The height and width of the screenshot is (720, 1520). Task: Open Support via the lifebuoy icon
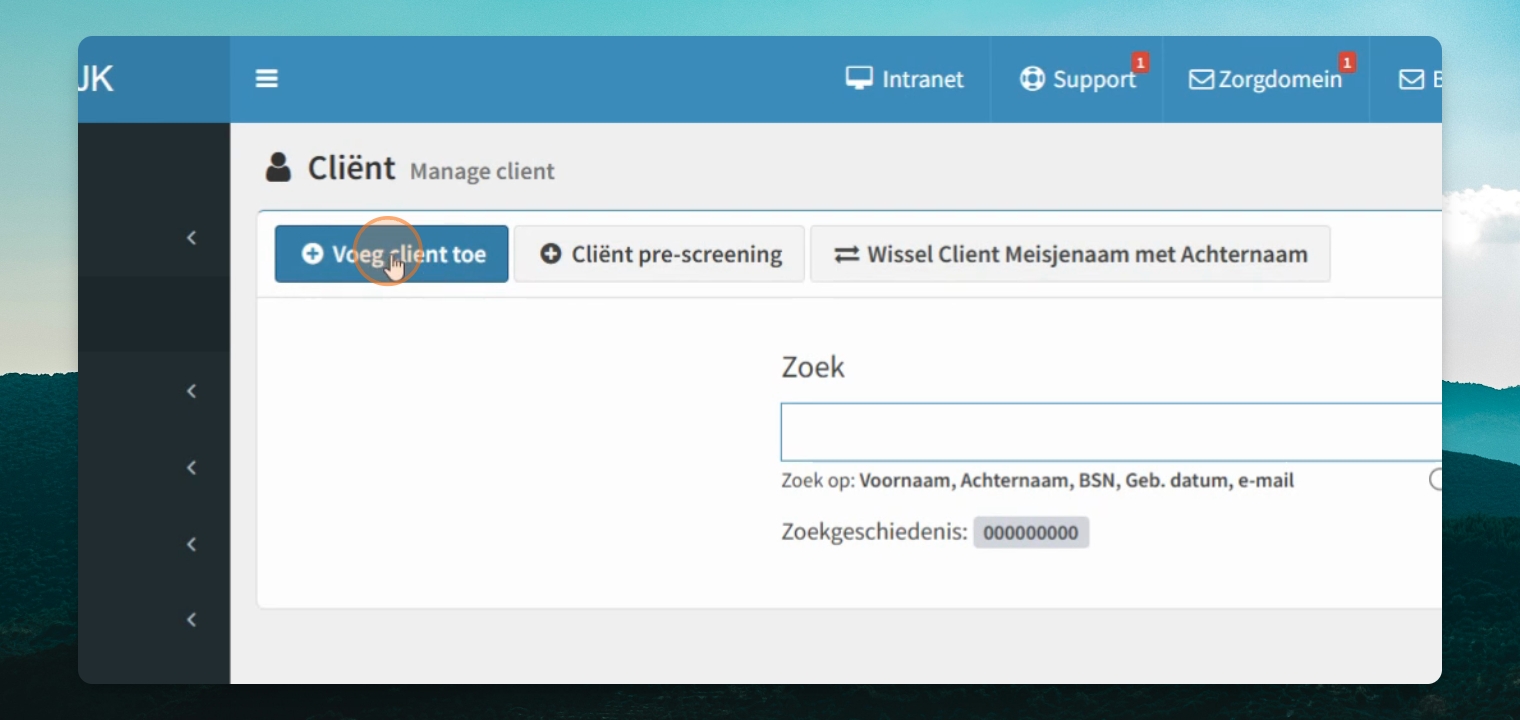1032,79
